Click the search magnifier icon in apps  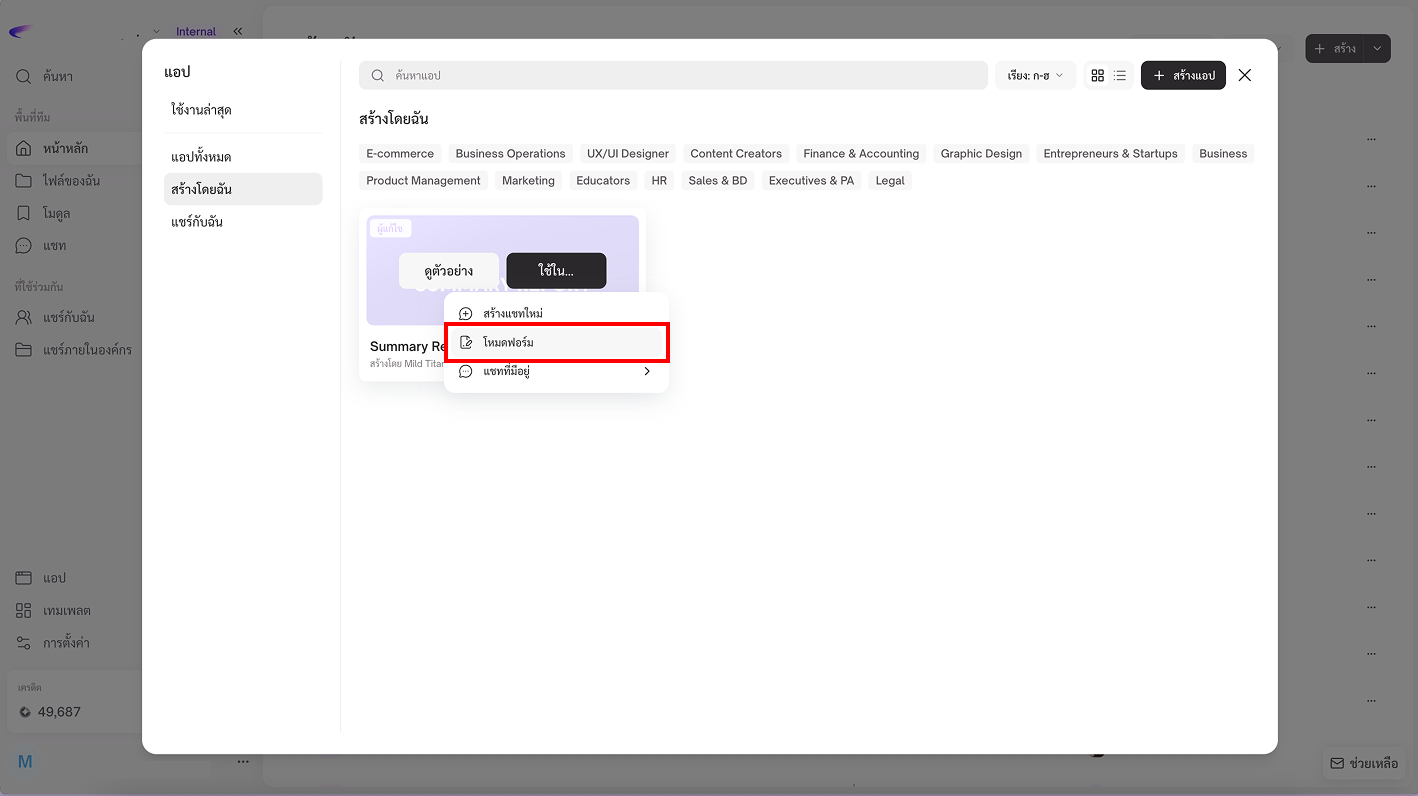[378, 75]
